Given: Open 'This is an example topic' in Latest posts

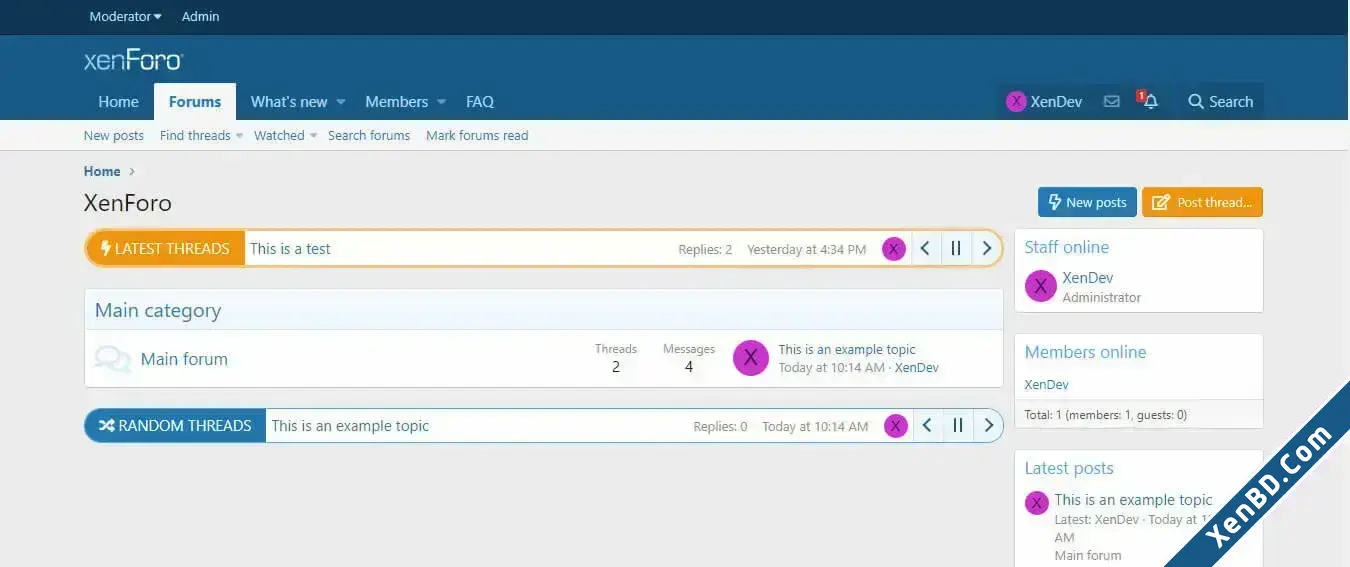Looking at the screenshot, I should point(1133,500).
